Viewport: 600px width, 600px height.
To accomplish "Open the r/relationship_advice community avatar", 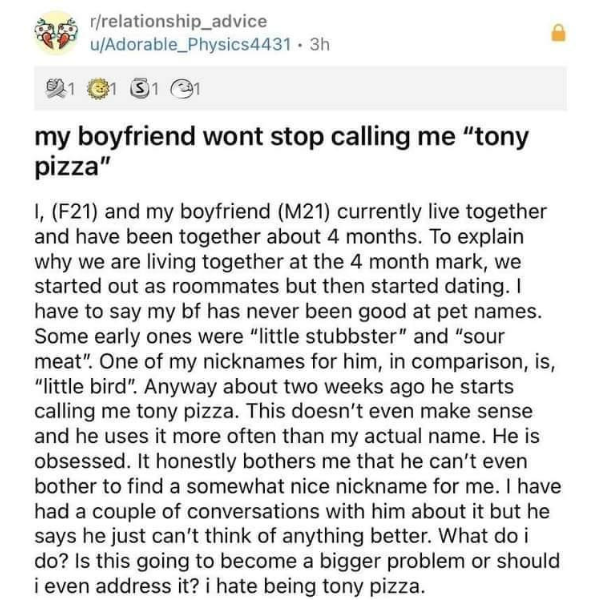I will [x=57, y=33].
